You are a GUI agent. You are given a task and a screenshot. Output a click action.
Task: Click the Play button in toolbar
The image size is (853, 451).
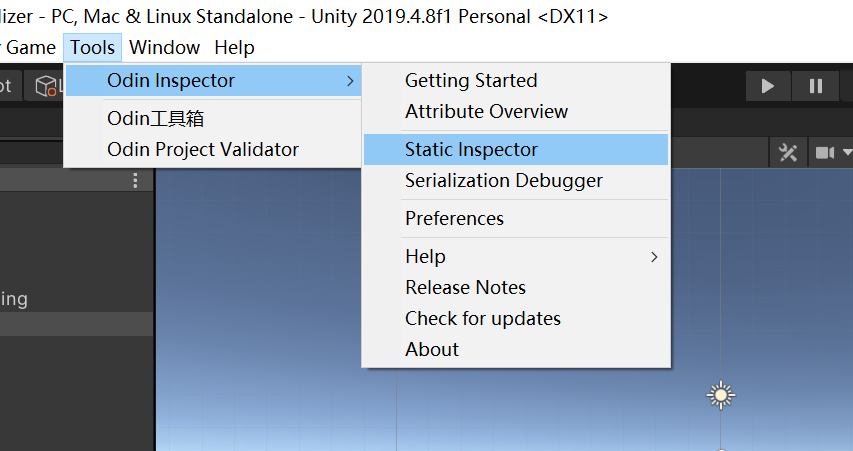click(x=768, y=86)
